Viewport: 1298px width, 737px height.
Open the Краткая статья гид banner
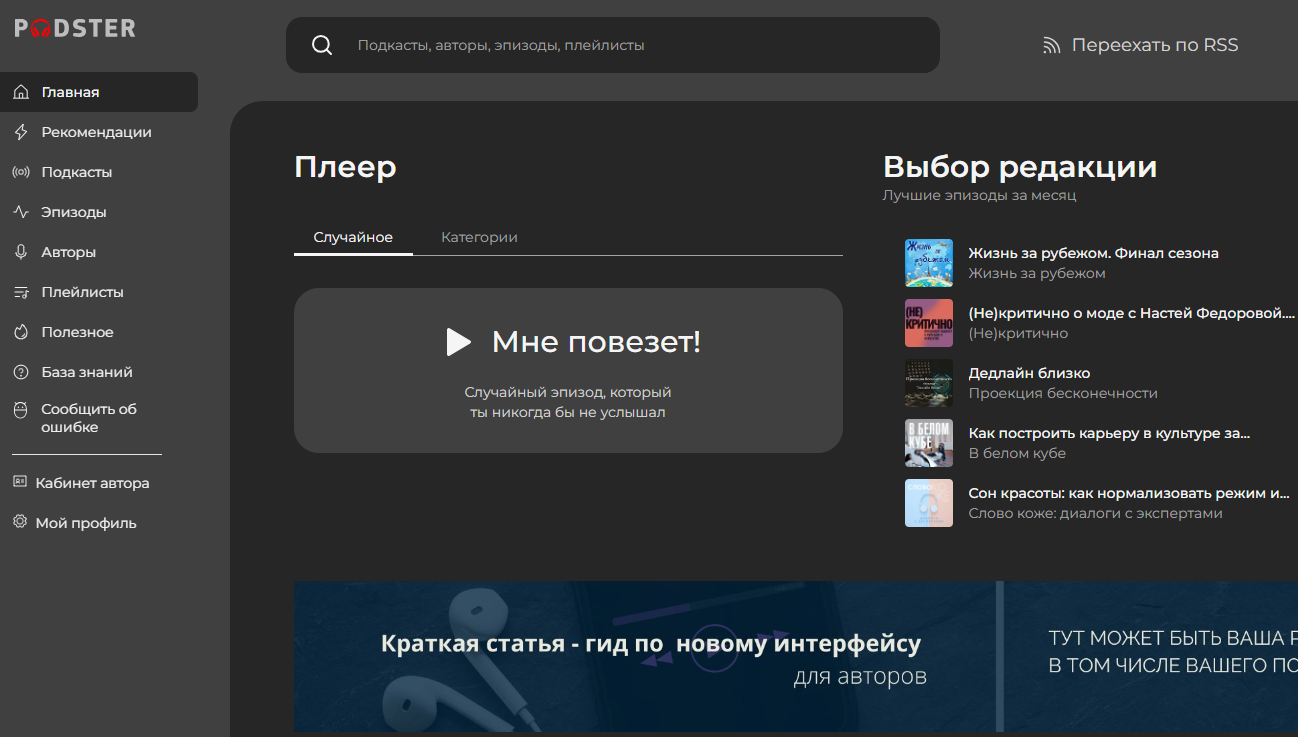pyautogui.click(x=645, y=656)
